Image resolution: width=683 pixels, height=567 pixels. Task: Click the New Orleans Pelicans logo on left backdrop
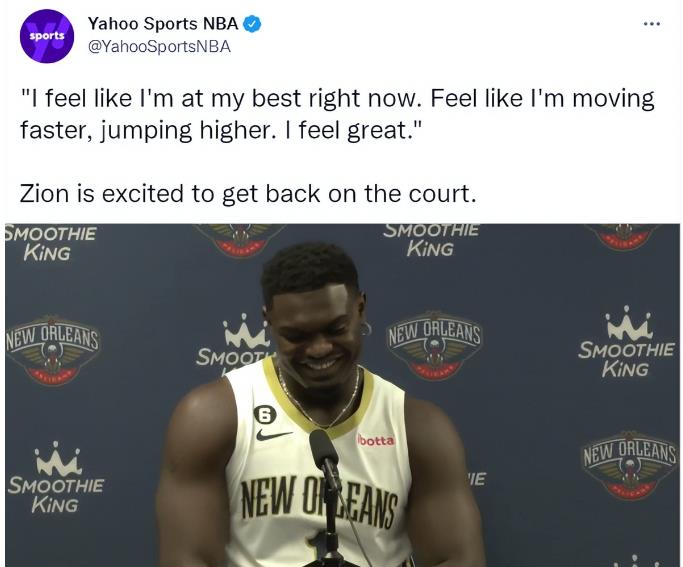point(52,350)
